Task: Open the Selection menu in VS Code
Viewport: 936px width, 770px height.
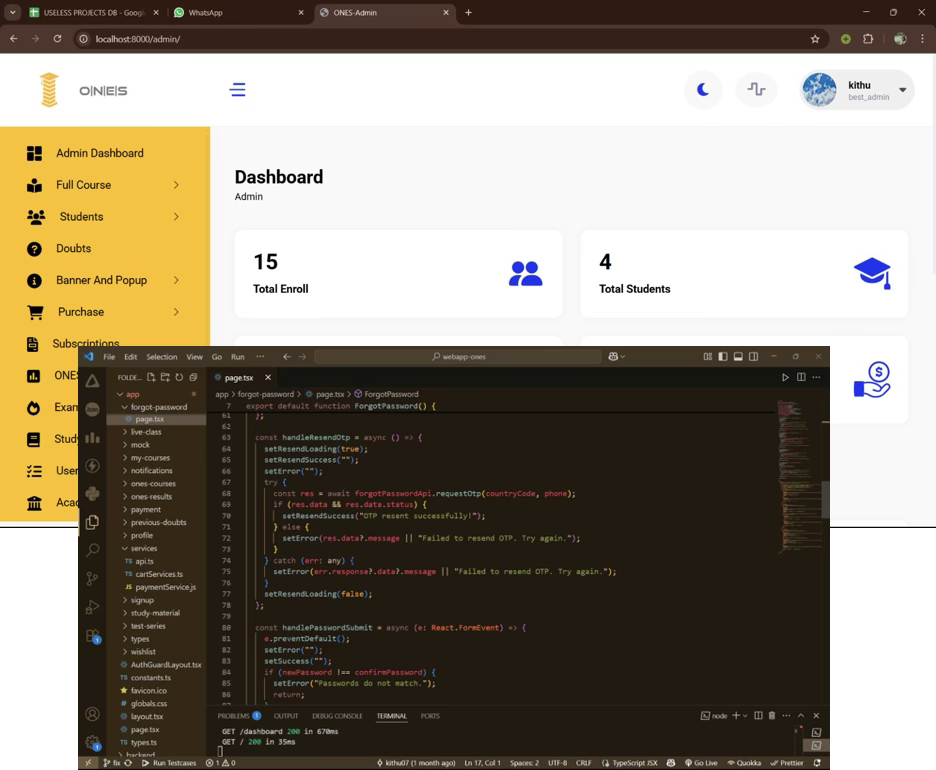Action: point(161,356)
